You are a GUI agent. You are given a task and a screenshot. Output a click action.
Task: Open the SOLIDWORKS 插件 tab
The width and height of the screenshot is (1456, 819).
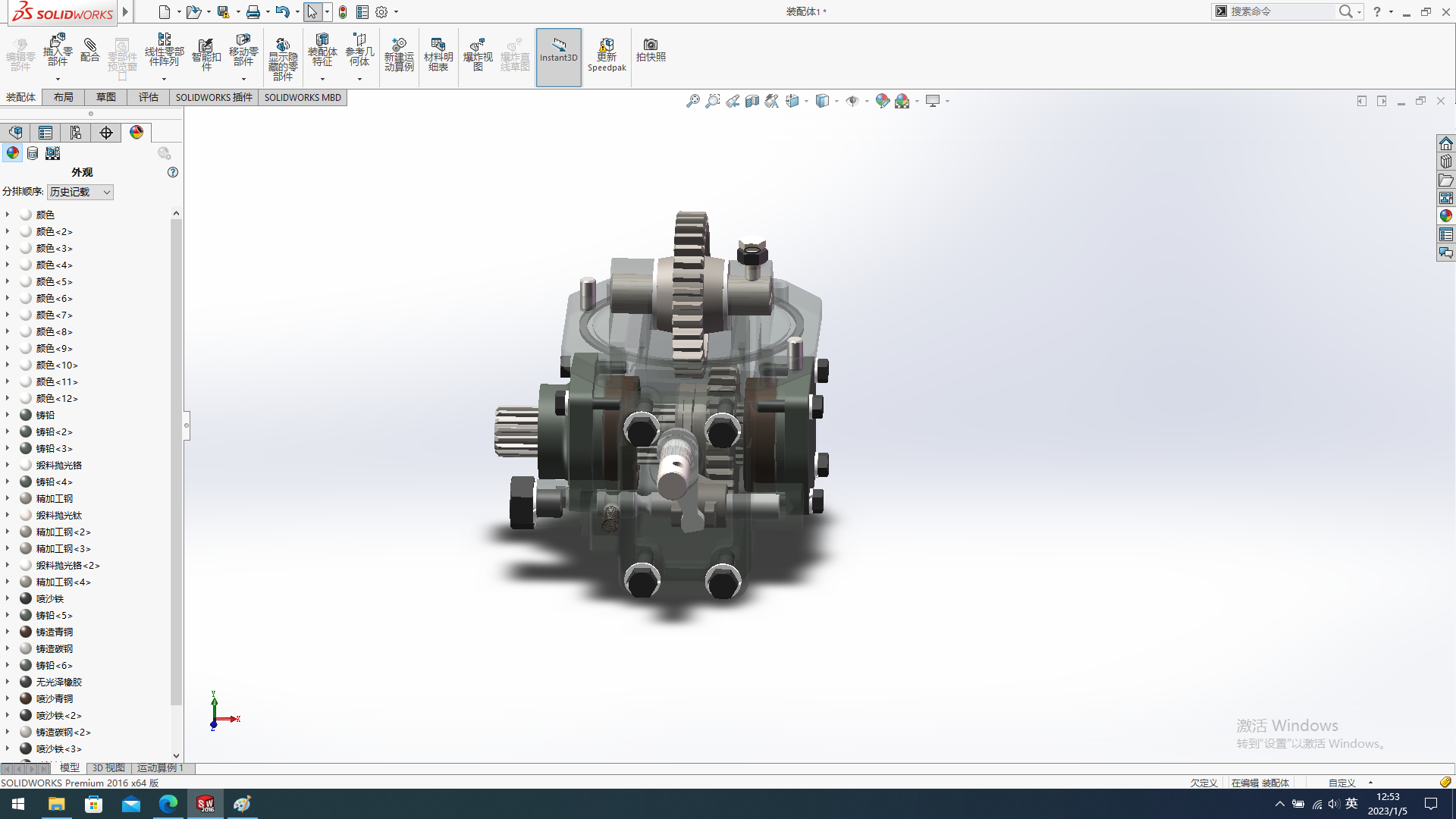[x=214, y=97]
